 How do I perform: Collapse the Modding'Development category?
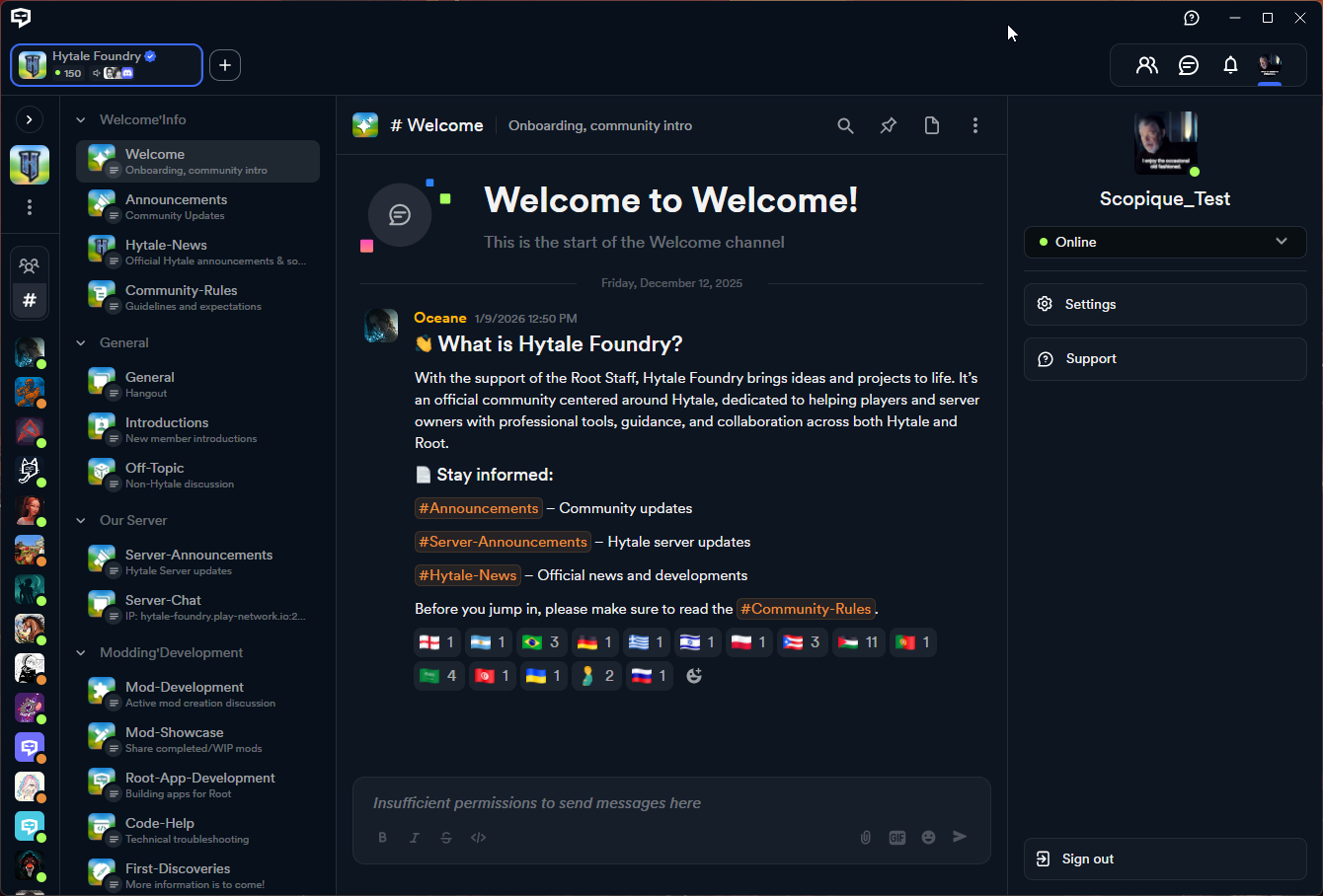(x=81, y=652)
